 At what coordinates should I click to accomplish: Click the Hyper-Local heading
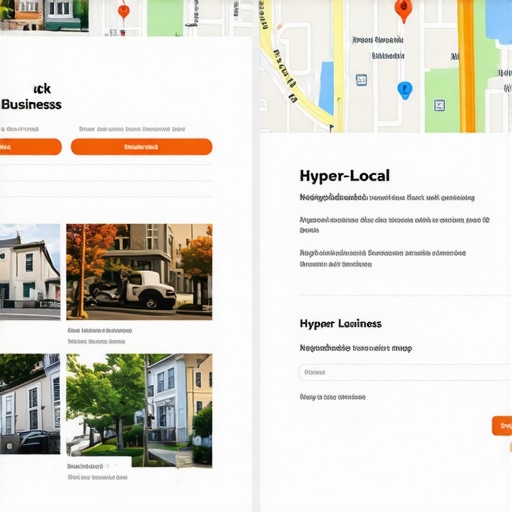[345, 176]
